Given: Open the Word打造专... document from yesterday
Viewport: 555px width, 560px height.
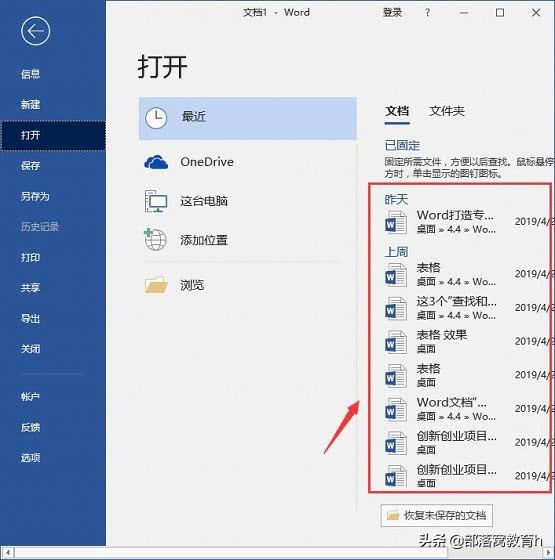Looking at the screenshot, I should pyautogui.click(x=461, y=222).
